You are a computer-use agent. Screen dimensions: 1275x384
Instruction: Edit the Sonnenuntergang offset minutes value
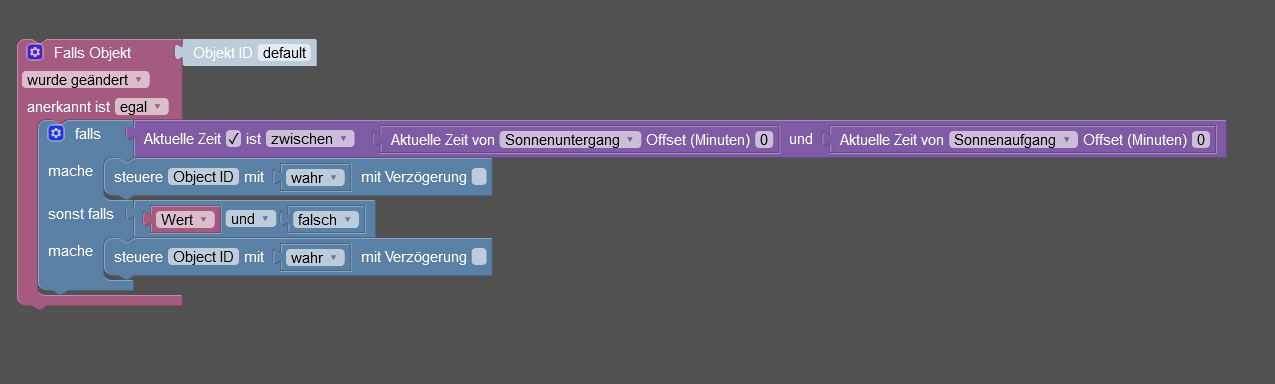tap(764, 140)
